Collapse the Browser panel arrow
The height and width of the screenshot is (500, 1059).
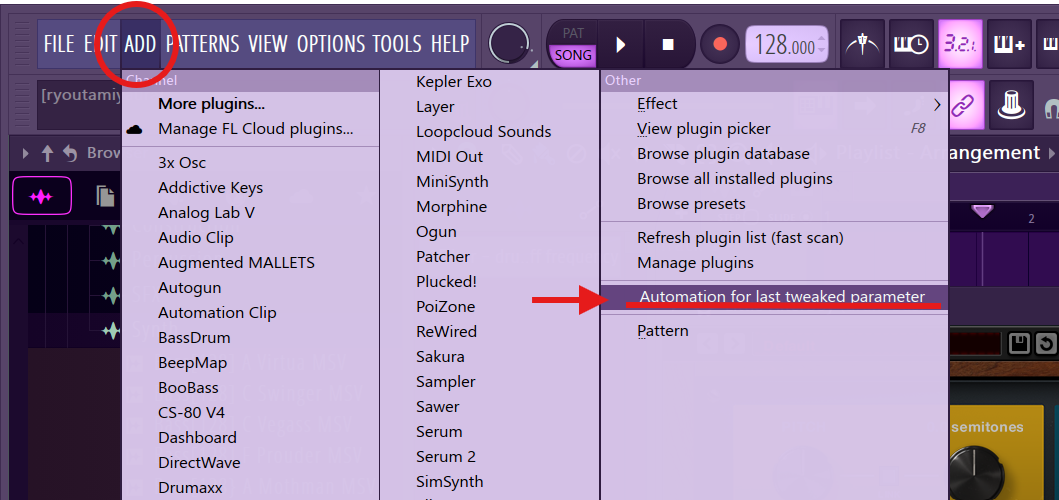pos(26,153)
